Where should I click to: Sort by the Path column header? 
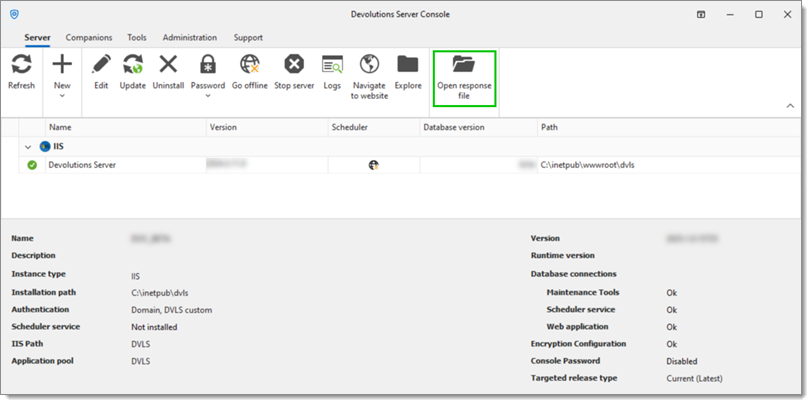[x=669, y=127]
